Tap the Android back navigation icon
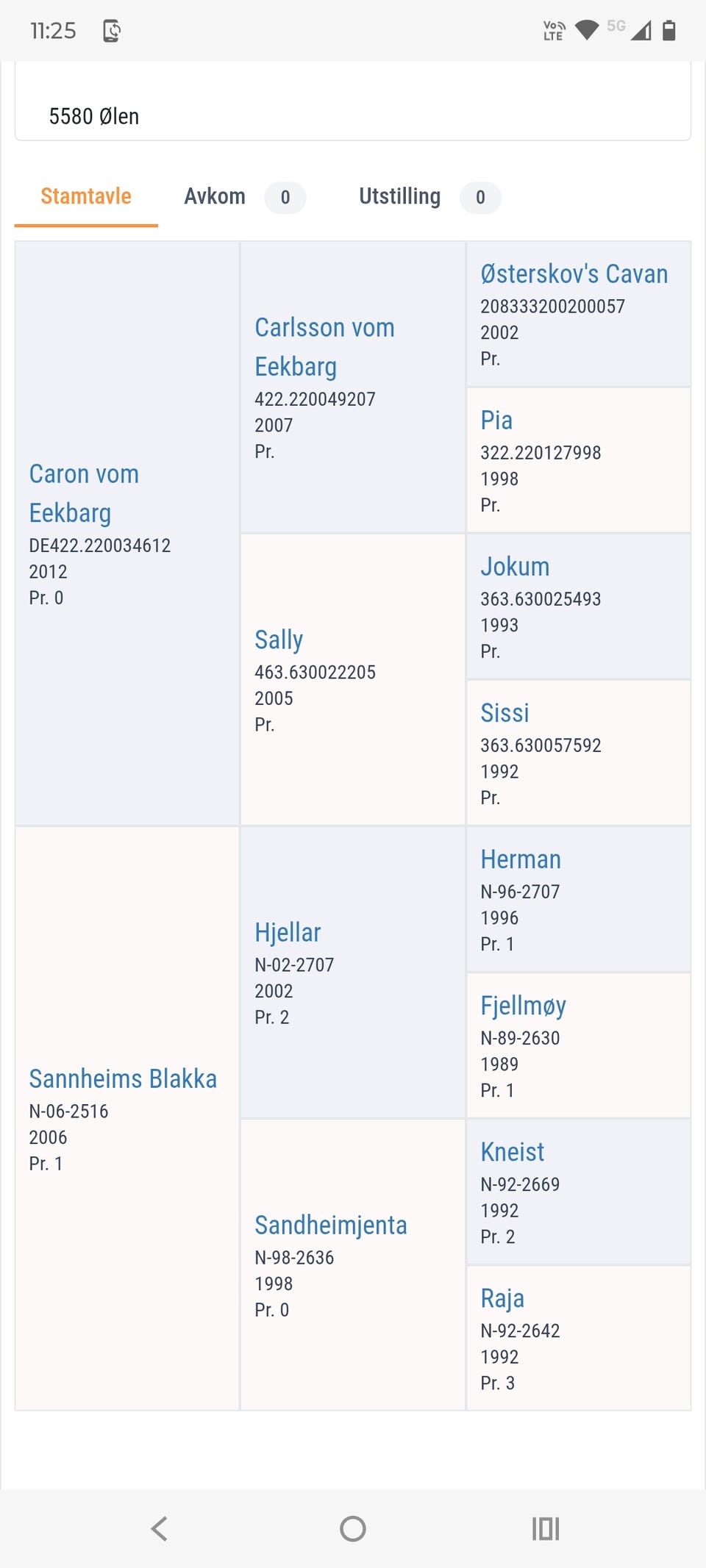The width and height of the screenshot is (706, 1568). pyautogui.click(x=159, y=1529)
